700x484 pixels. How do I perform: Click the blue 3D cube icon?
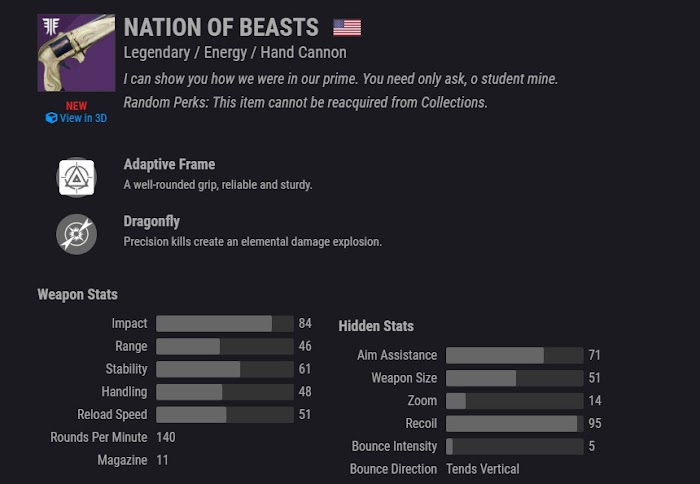[51, 118]
